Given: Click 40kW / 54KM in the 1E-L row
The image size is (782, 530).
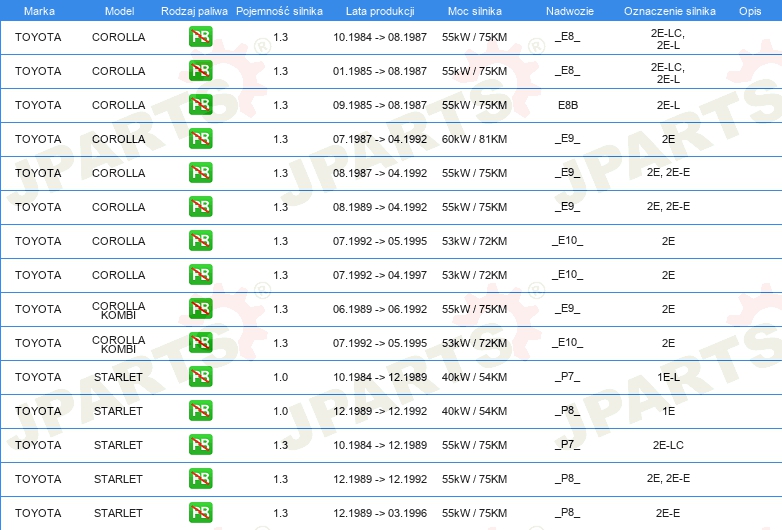Looking at the screenshot, I should tap(474, 377).
